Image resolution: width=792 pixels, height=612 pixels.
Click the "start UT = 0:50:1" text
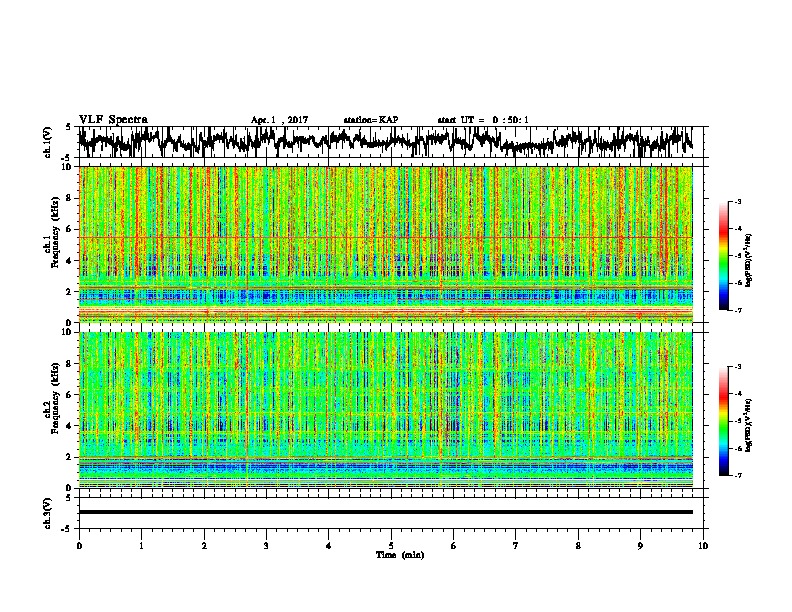(483, 120)
